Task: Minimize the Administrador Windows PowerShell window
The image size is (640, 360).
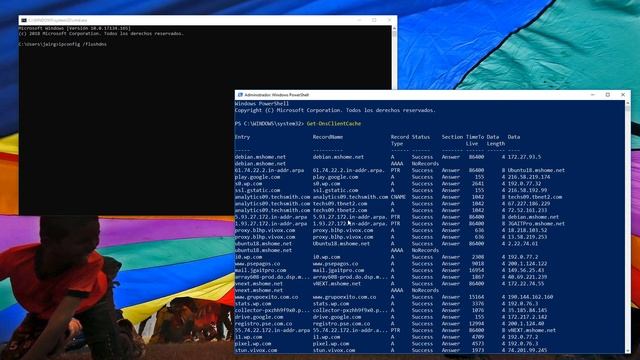Action: click(593, 95)
